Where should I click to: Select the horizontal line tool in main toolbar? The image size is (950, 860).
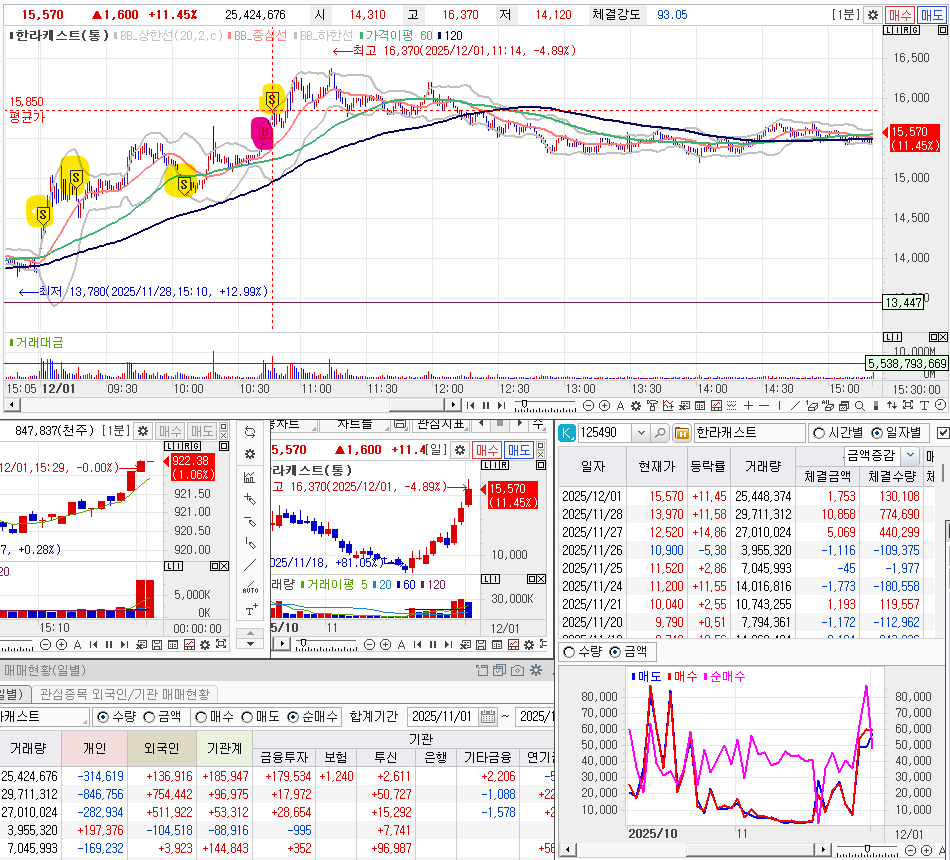click(764, 405)
